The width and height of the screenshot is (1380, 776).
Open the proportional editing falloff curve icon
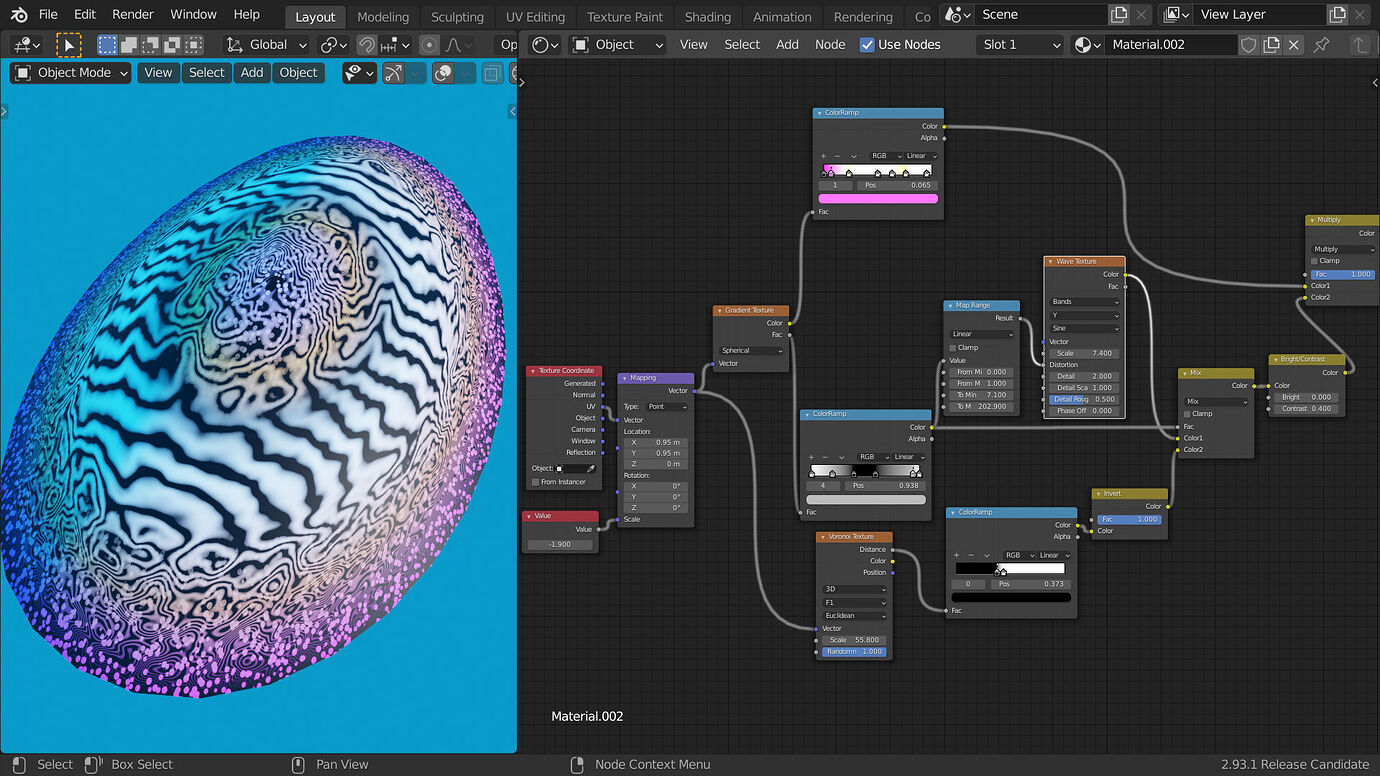tap(458, 45)
